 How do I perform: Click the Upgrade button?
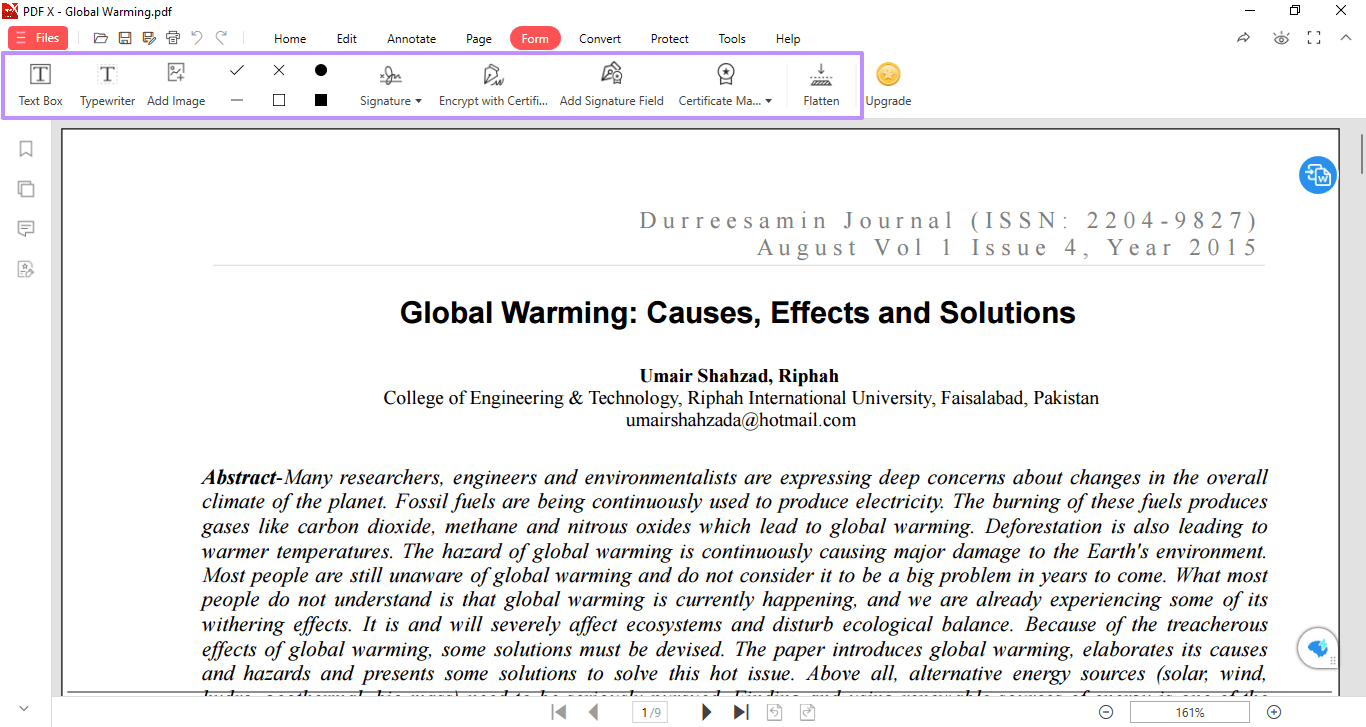click(x=887, y=84)
